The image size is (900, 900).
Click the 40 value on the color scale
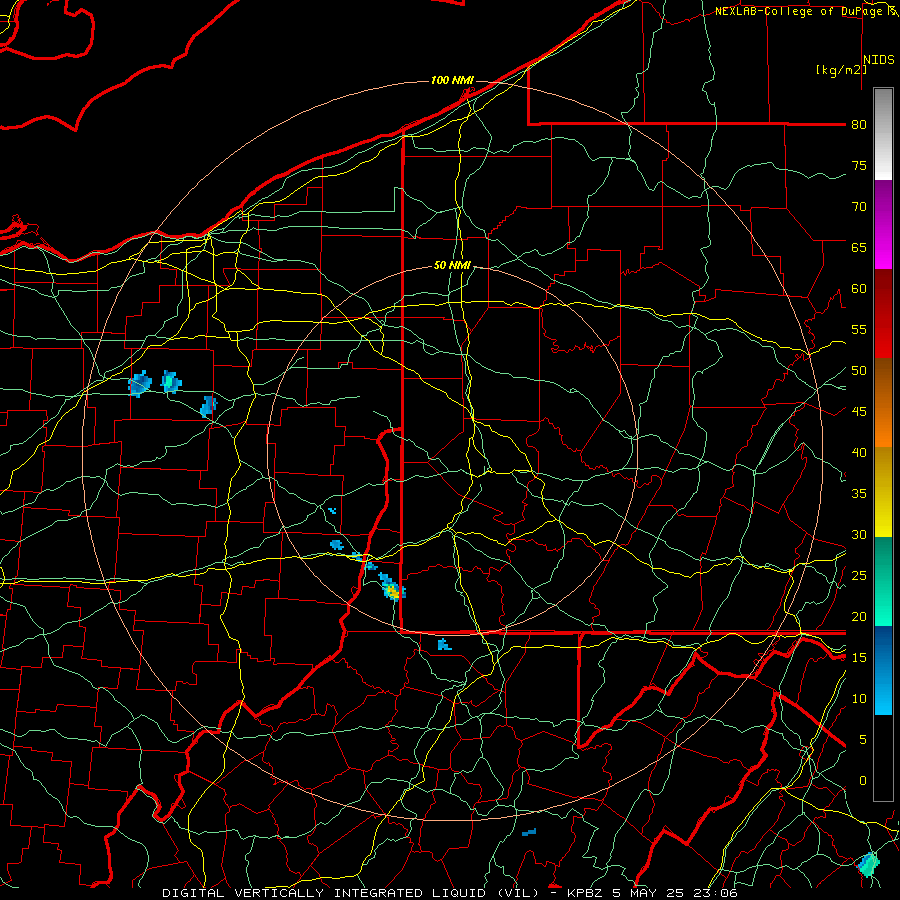click(859, 453)
